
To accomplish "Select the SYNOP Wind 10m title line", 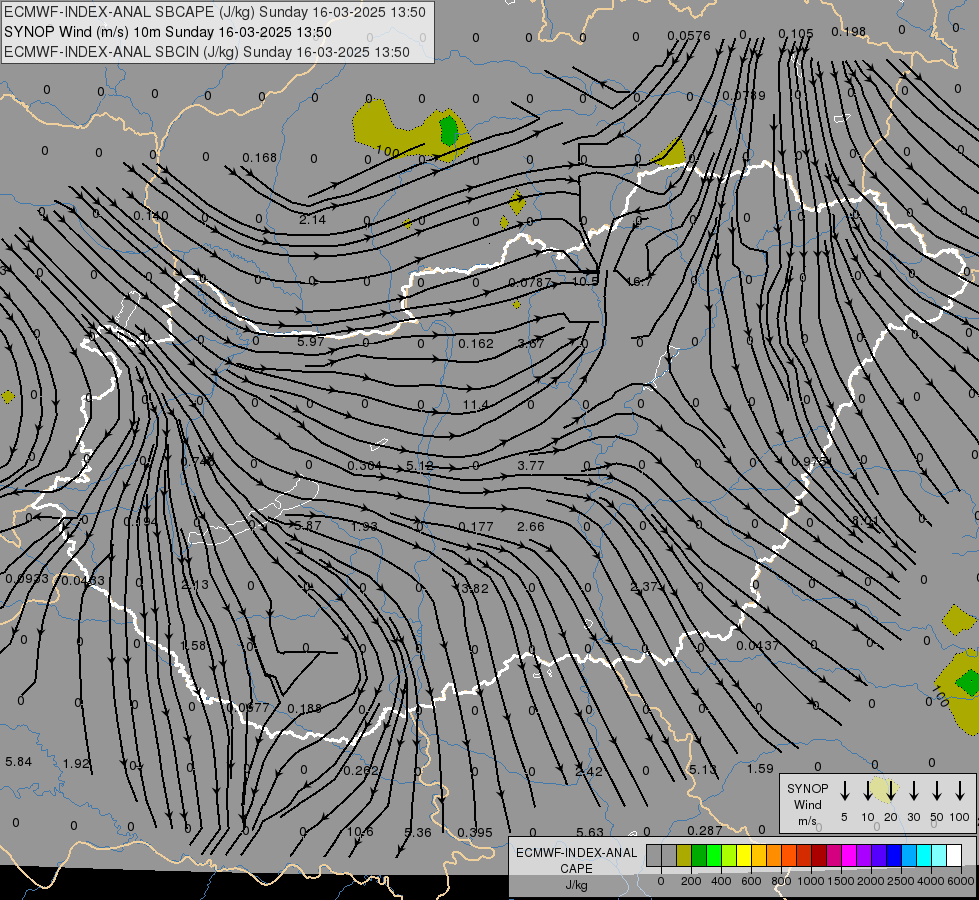I will 168,32.
